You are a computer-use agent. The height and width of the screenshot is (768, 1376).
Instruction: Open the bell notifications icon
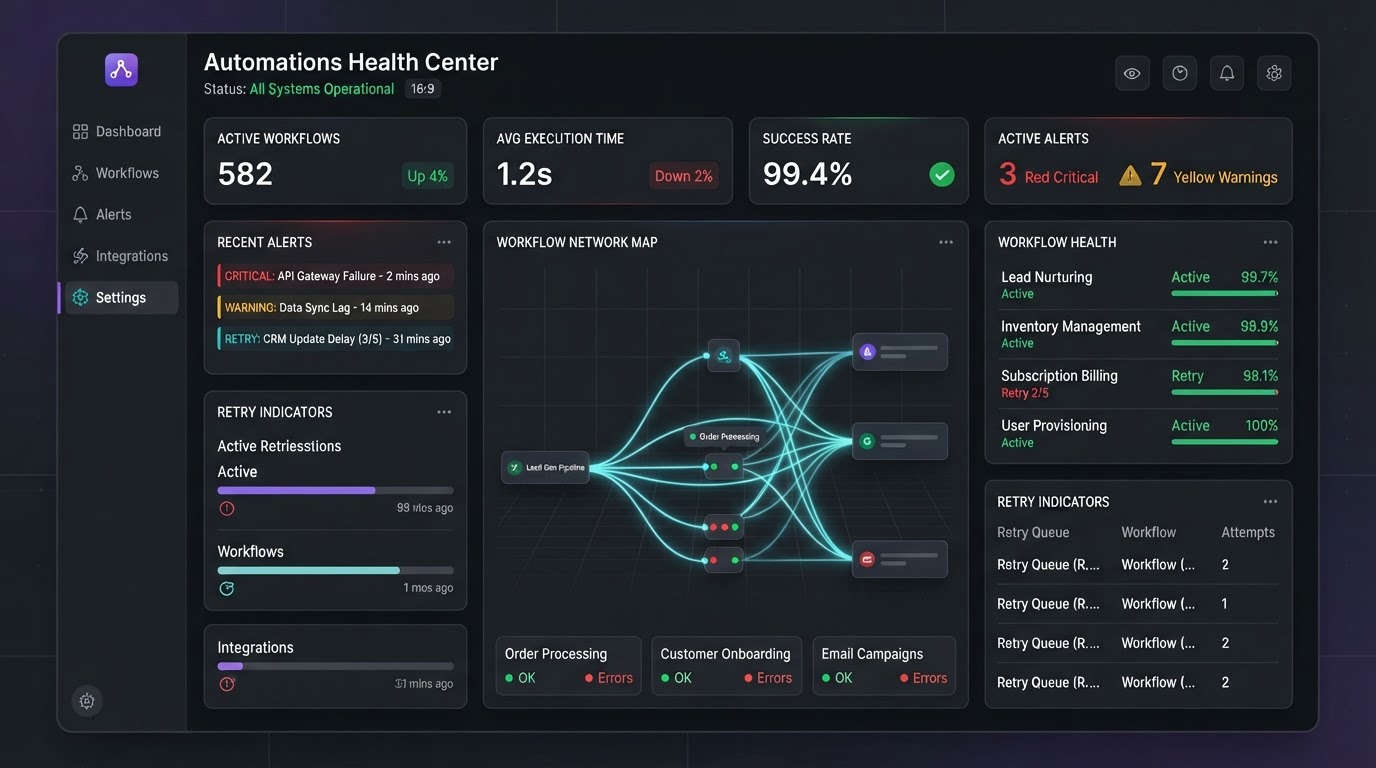point(1227,73)
